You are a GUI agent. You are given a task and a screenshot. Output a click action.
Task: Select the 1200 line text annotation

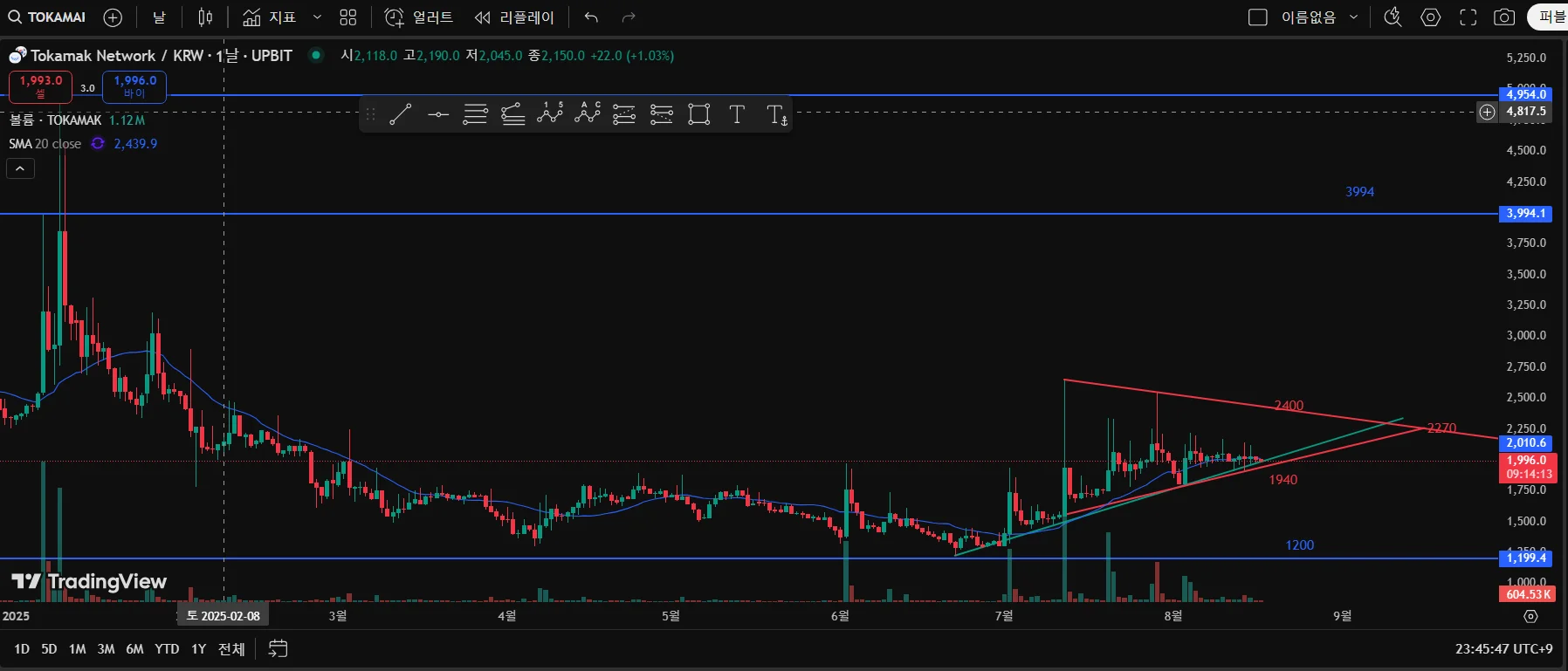click(x=1299, y=545)
